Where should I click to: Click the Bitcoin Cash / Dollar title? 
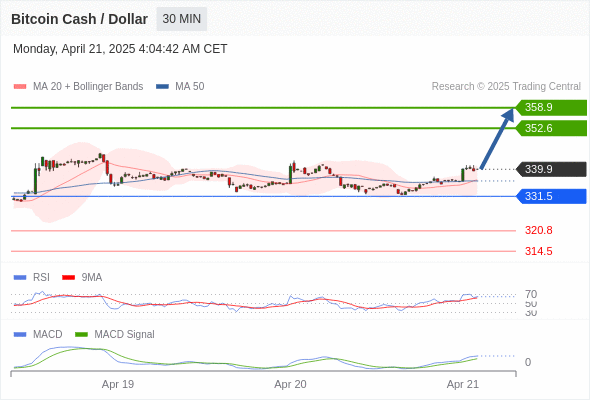(79, 19)
